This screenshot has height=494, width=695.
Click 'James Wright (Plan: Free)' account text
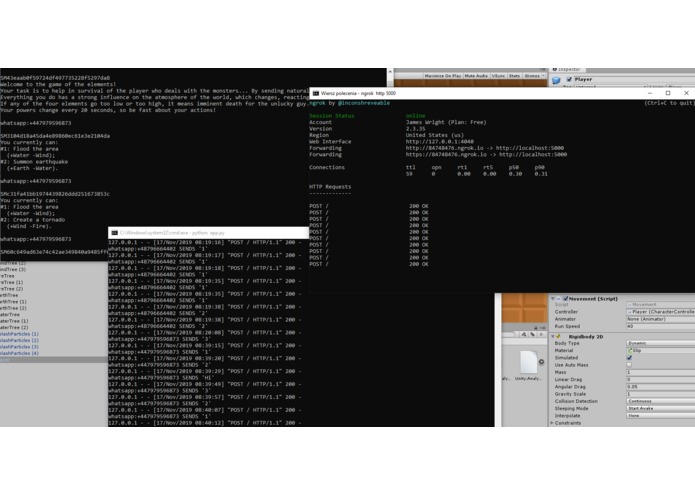pos(446,122)
